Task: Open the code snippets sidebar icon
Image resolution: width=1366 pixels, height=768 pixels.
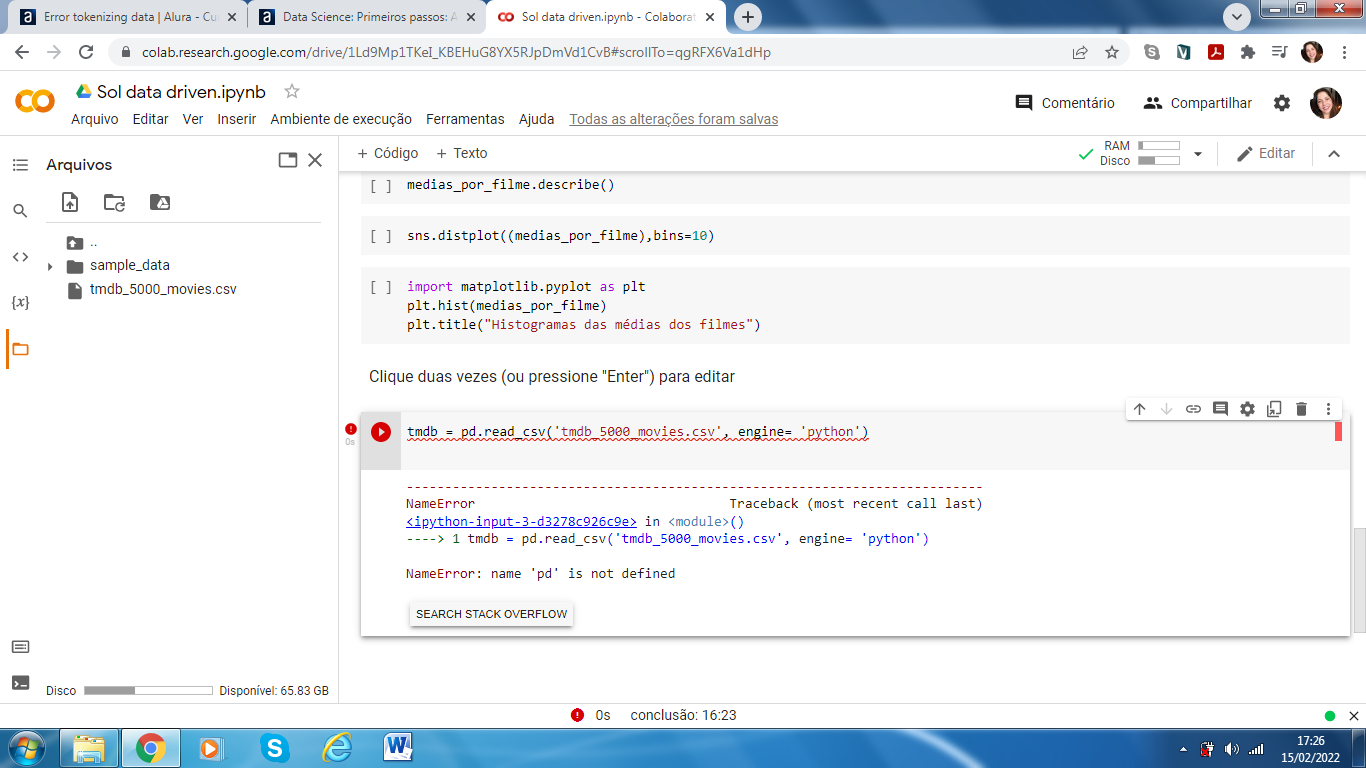Action: pyautogui.click(x=20, y=257)
